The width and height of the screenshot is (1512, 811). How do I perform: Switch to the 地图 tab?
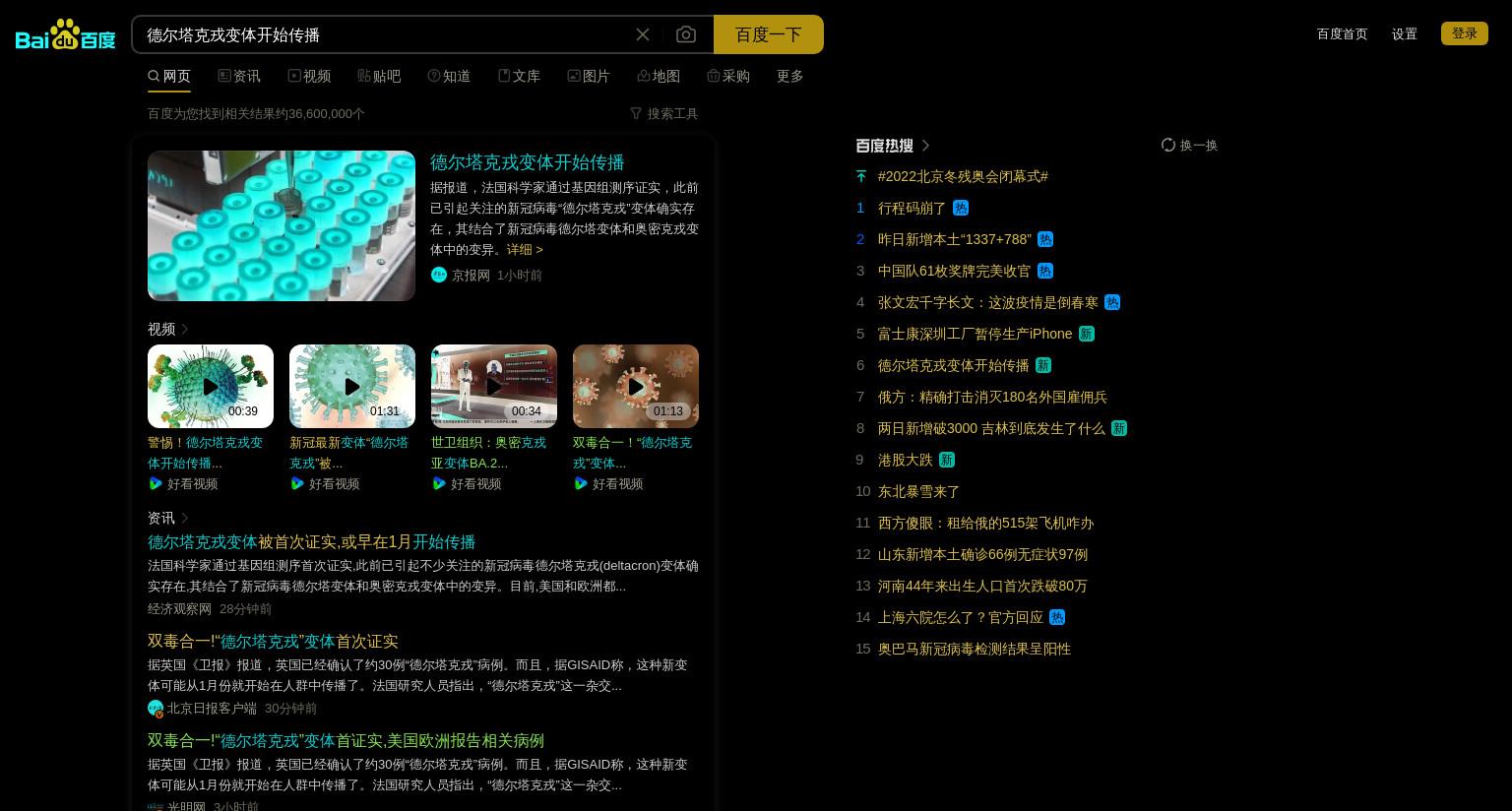click(x=659, y=76)
